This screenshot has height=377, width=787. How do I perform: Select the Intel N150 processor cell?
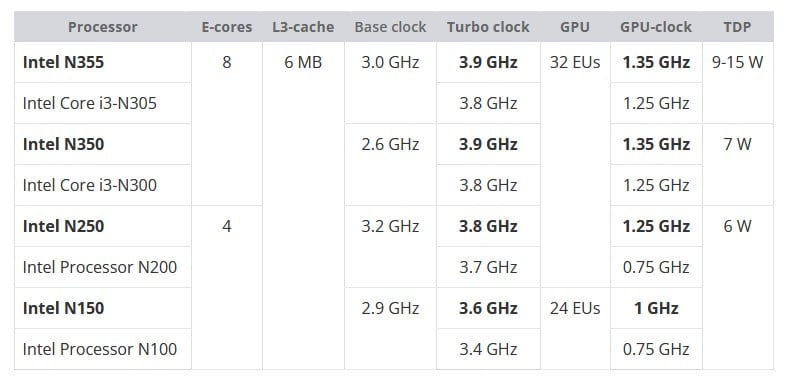point(103,308)
